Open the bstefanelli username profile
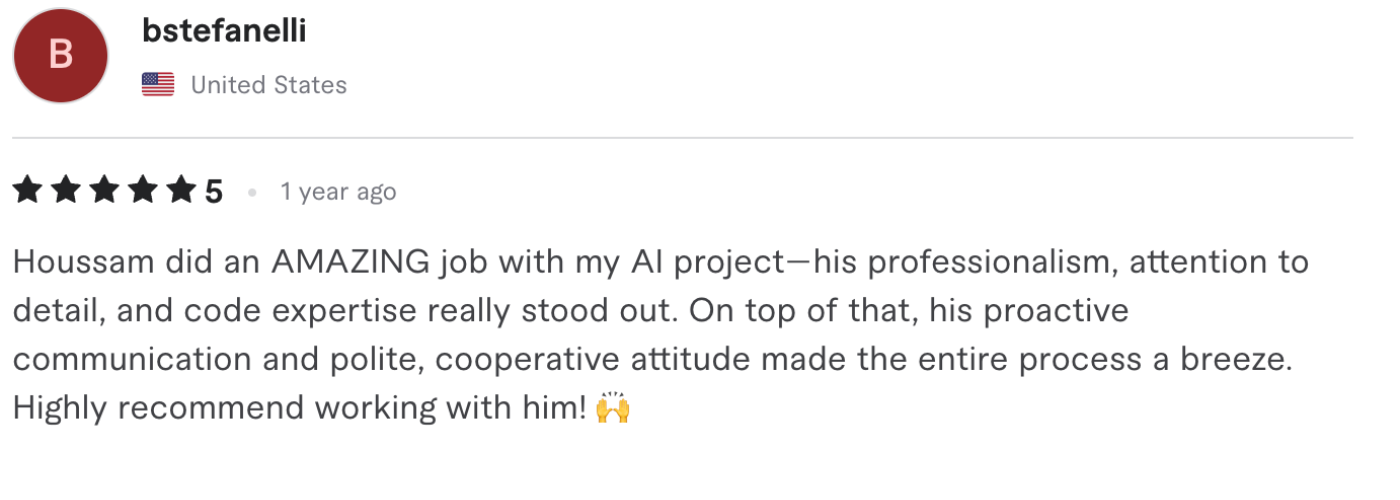The width and height of the screenshot is (1400, 500). [224, 31]
